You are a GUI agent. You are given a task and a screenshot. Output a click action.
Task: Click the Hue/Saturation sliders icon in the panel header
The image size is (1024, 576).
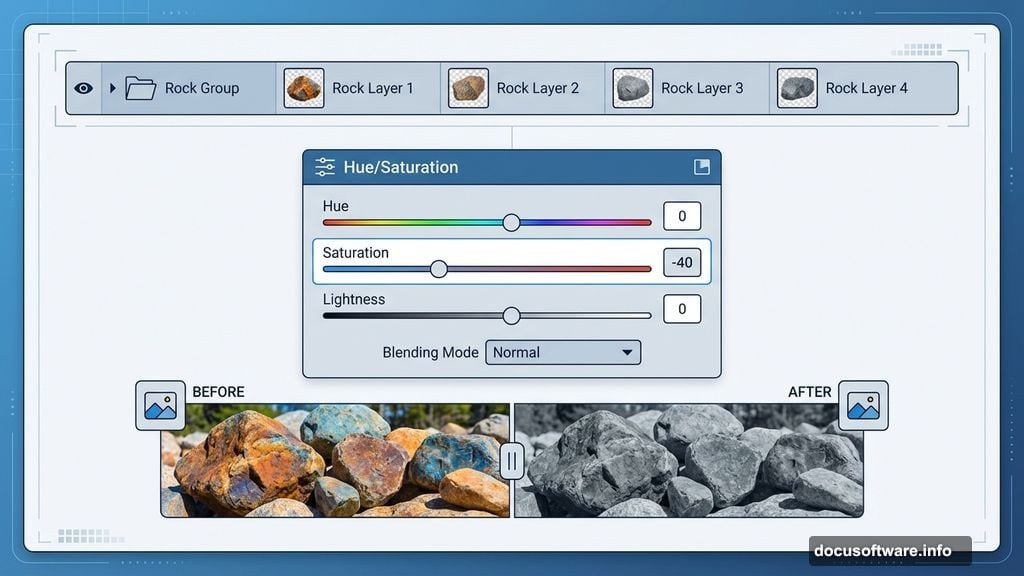click(325, 167)
